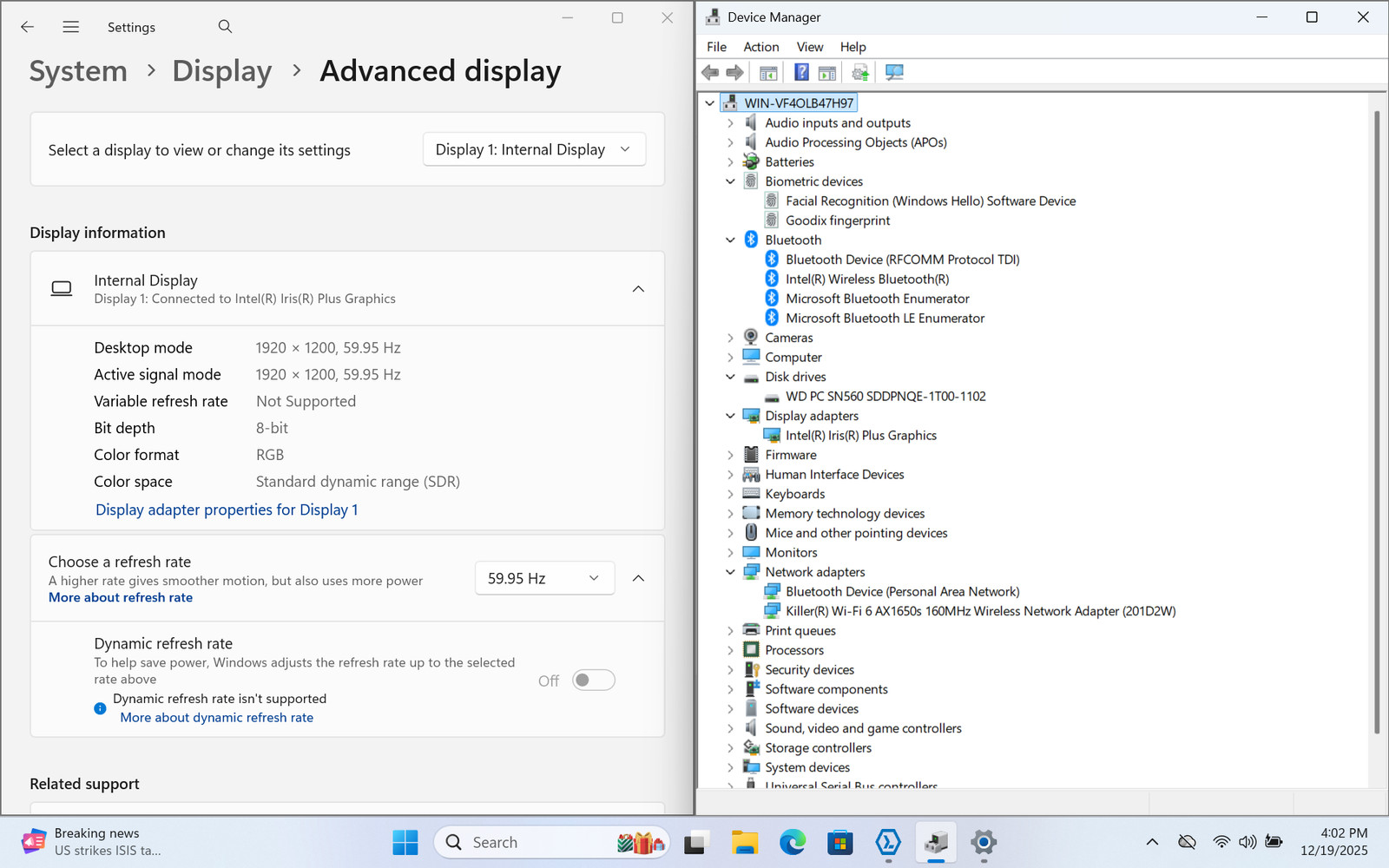Open the View menu in Device Manager
Image resolution: width=1389 pixels, height=868 pixels.
(810, 47)
